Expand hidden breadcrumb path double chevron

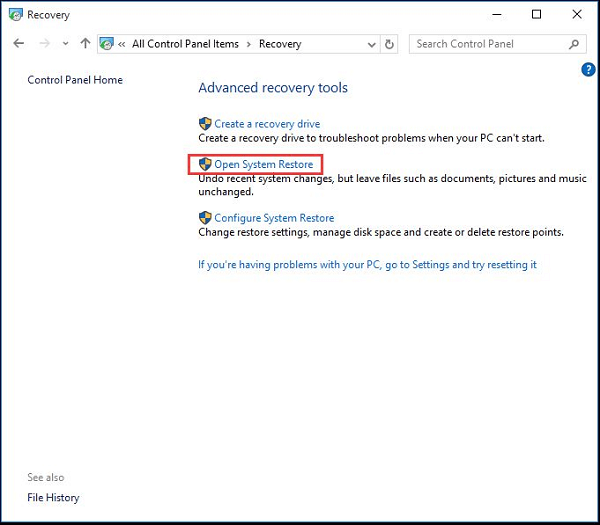(x=122, y=44)
